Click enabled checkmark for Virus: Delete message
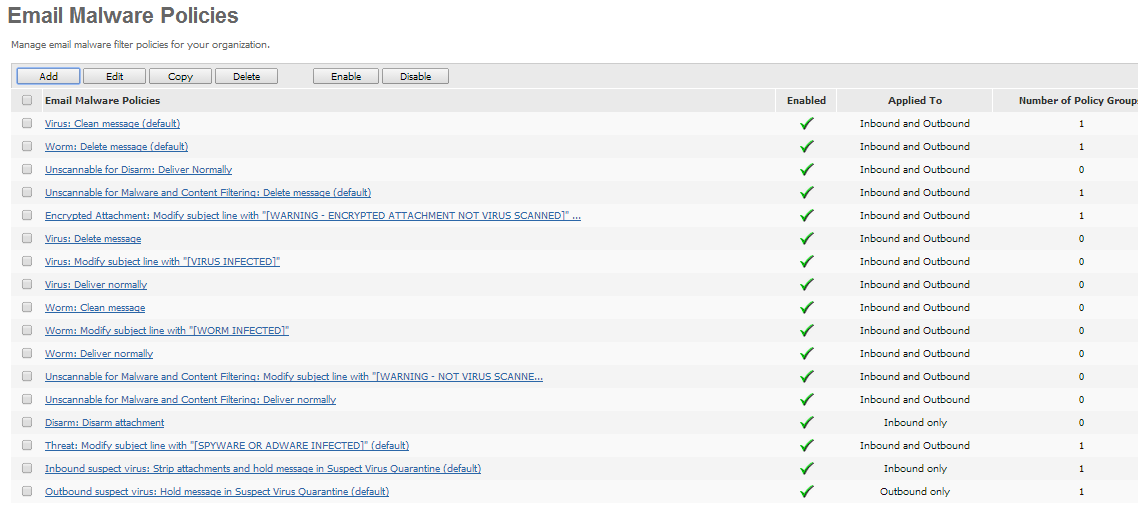Image resolution: width=1138 pixels, height=512 pixels. click(x=806, y=239)
